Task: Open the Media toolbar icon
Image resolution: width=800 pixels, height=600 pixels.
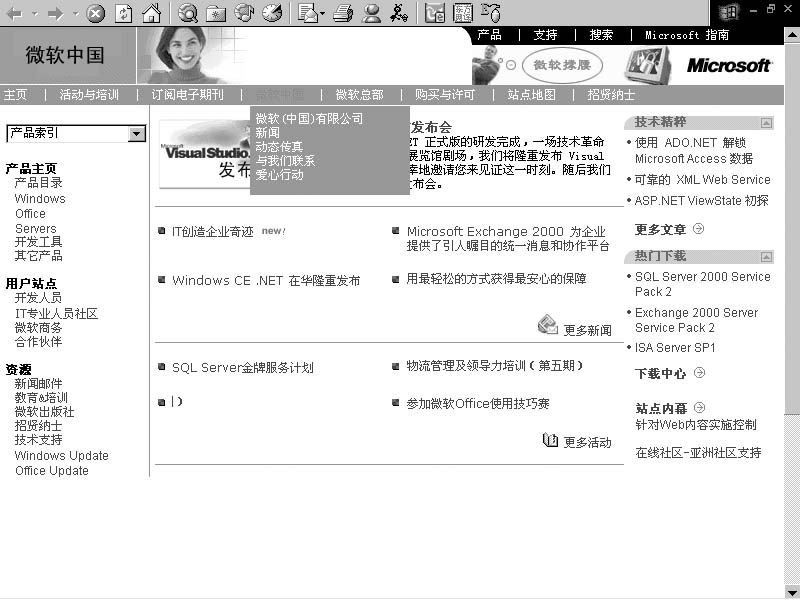Action: pyautogui.click(x=244, y=13)
